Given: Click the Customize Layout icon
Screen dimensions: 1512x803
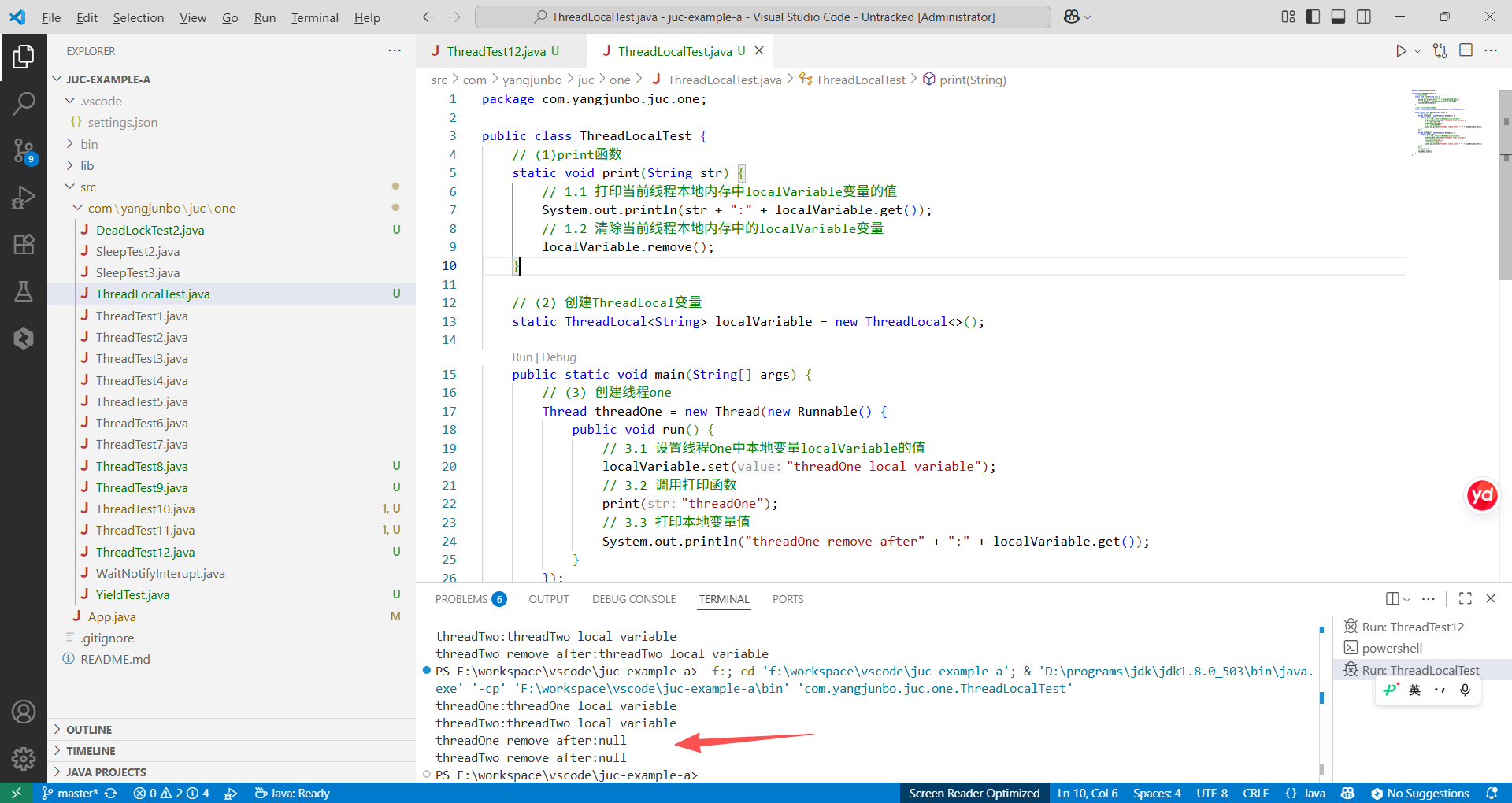Looking at the screenshot, I should tap(1288, 17).
